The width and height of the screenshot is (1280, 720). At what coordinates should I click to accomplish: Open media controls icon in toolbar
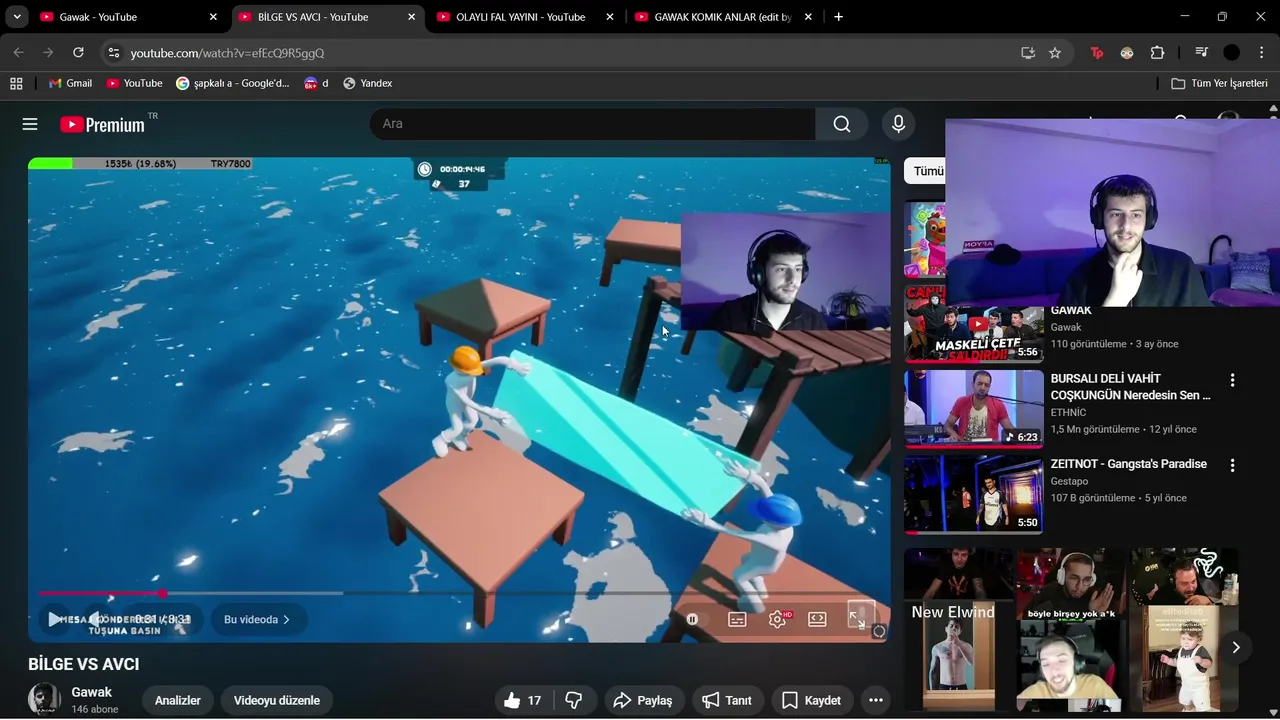click(x=1201, y=53)
